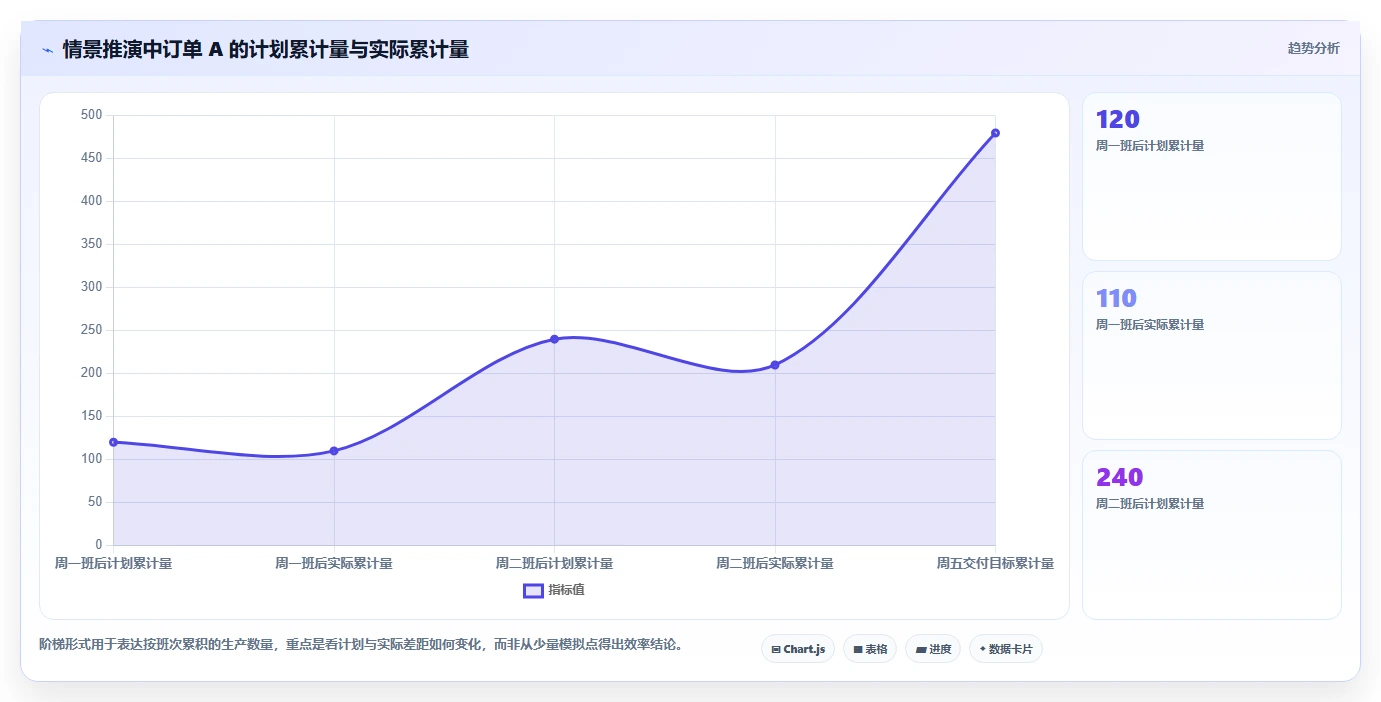Image resolution: width=1381 pixels, height=702 pixels.
Task: Click the description text starting 阶梯形式用于
Action: [x=364, y=644]
